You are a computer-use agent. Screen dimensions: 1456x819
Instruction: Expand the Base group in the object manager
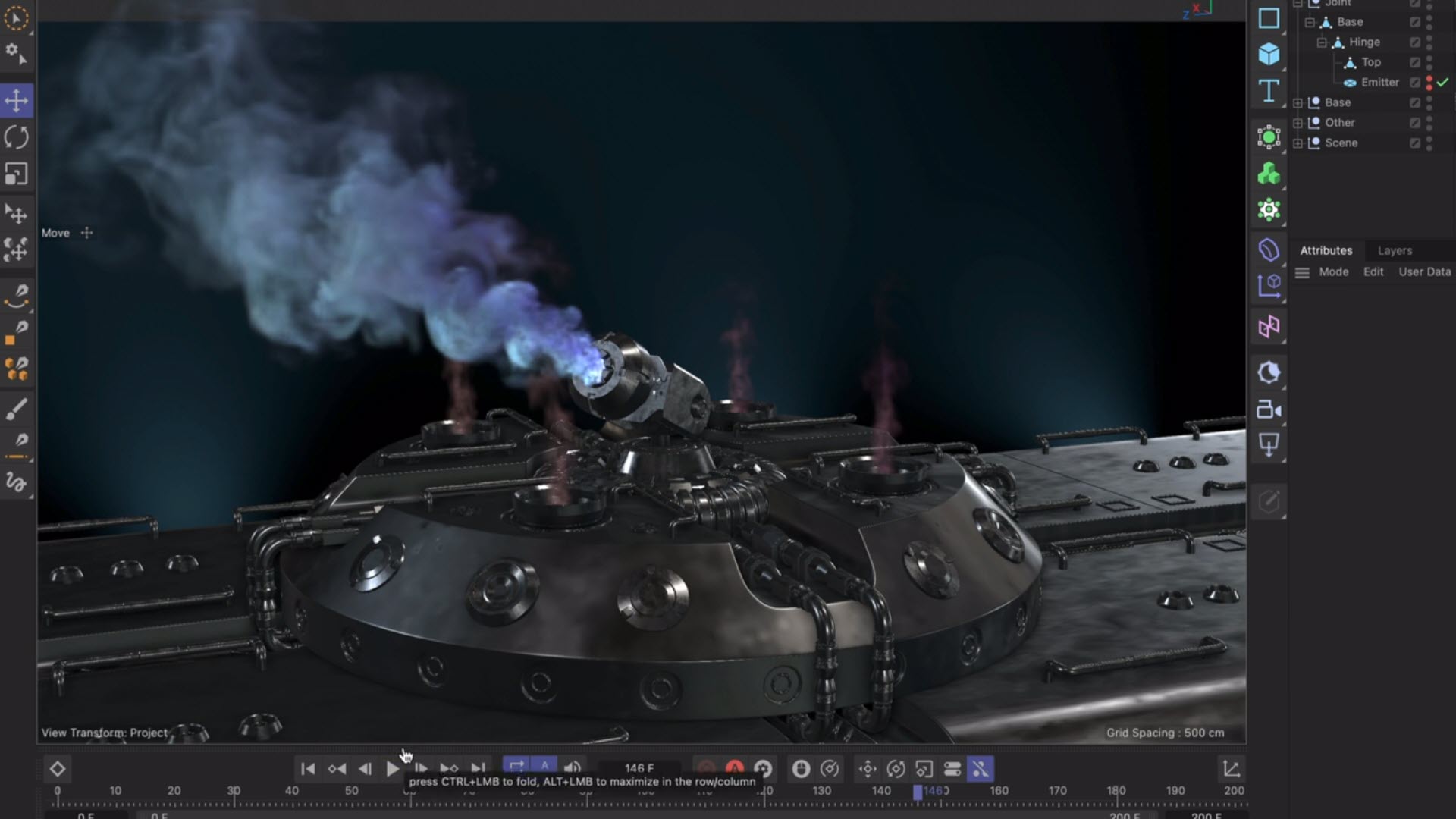[x=1298, y=102]
